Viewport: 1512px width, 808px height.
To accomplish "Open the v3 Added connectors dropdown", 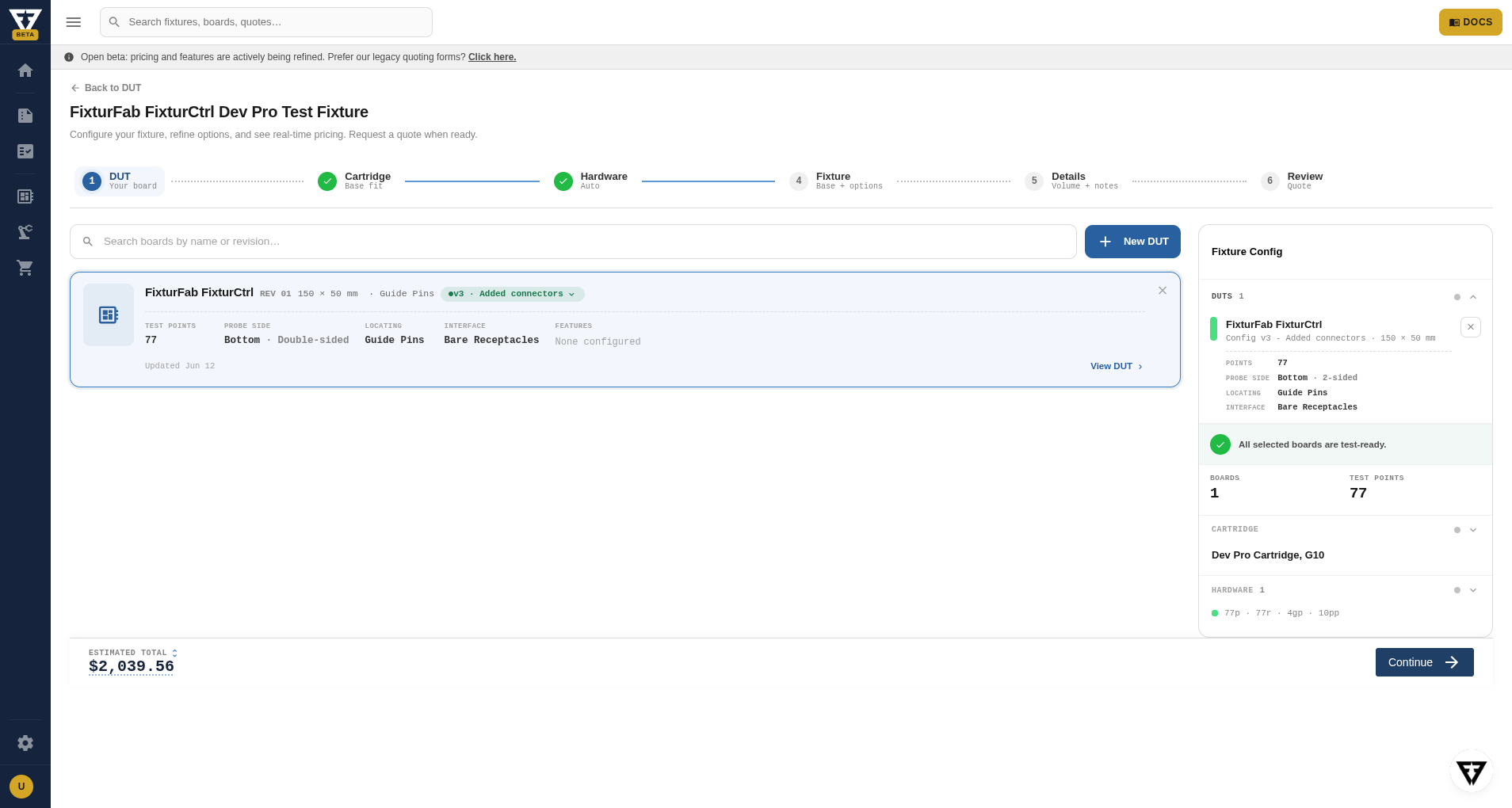I will pos(513,294).
